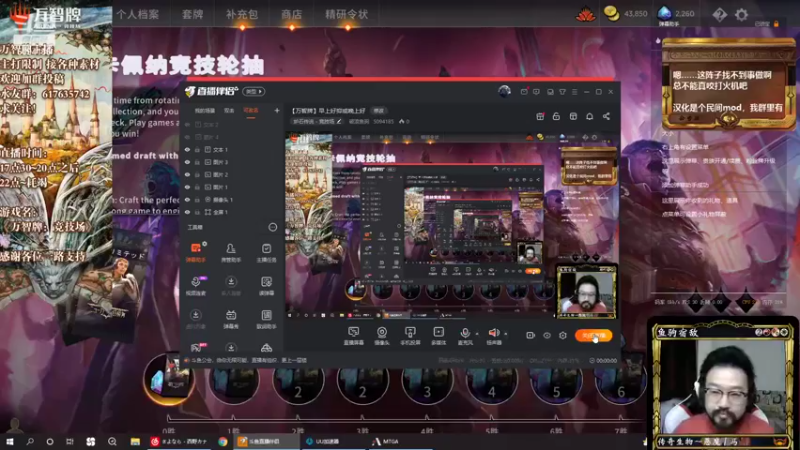Viewport: 800px width, 450px height.
Task: Add a 多媒体 media source
Action: click(438, 336)
